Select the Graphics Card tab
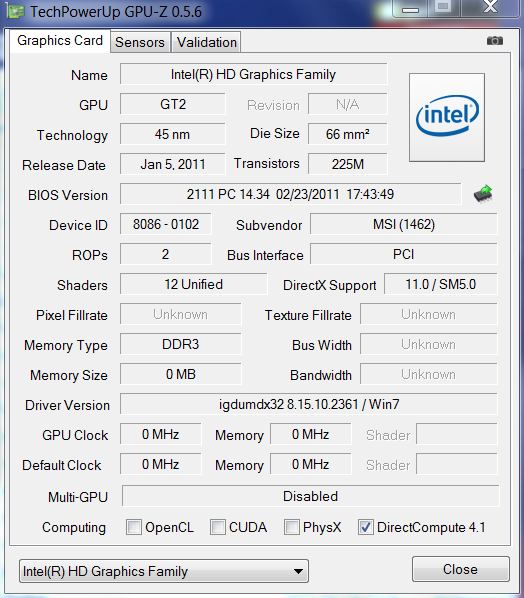The image size is (524, 598). (60, 40)
